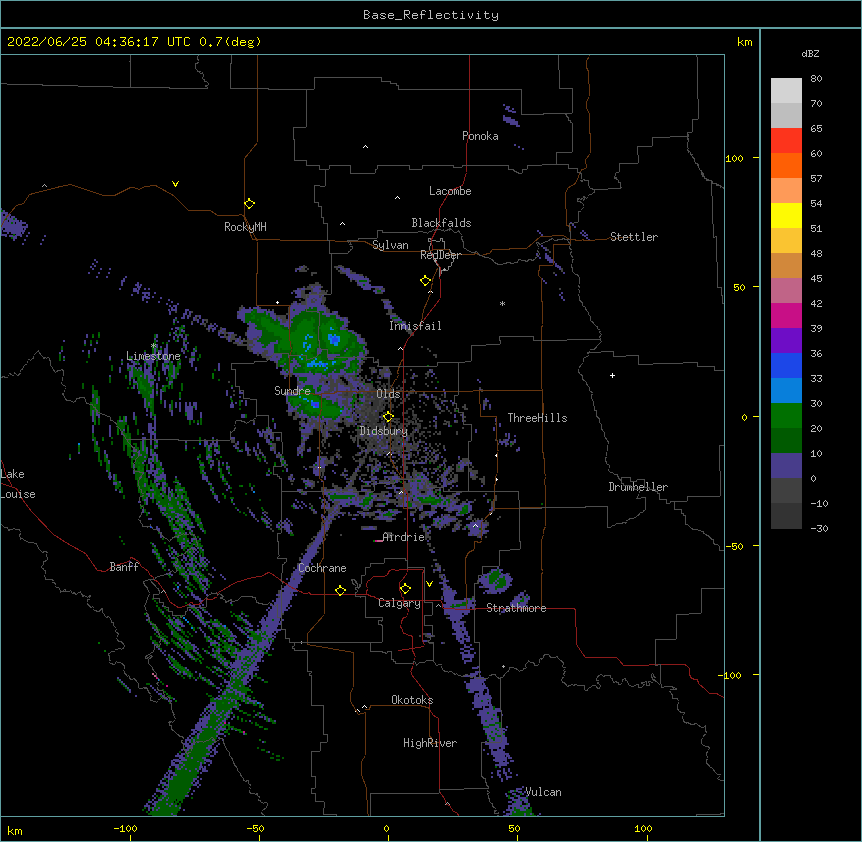Click the yellow station marker near RockyMH
The height and width of the screenshot is (842, 862).
tap(249, 203)
